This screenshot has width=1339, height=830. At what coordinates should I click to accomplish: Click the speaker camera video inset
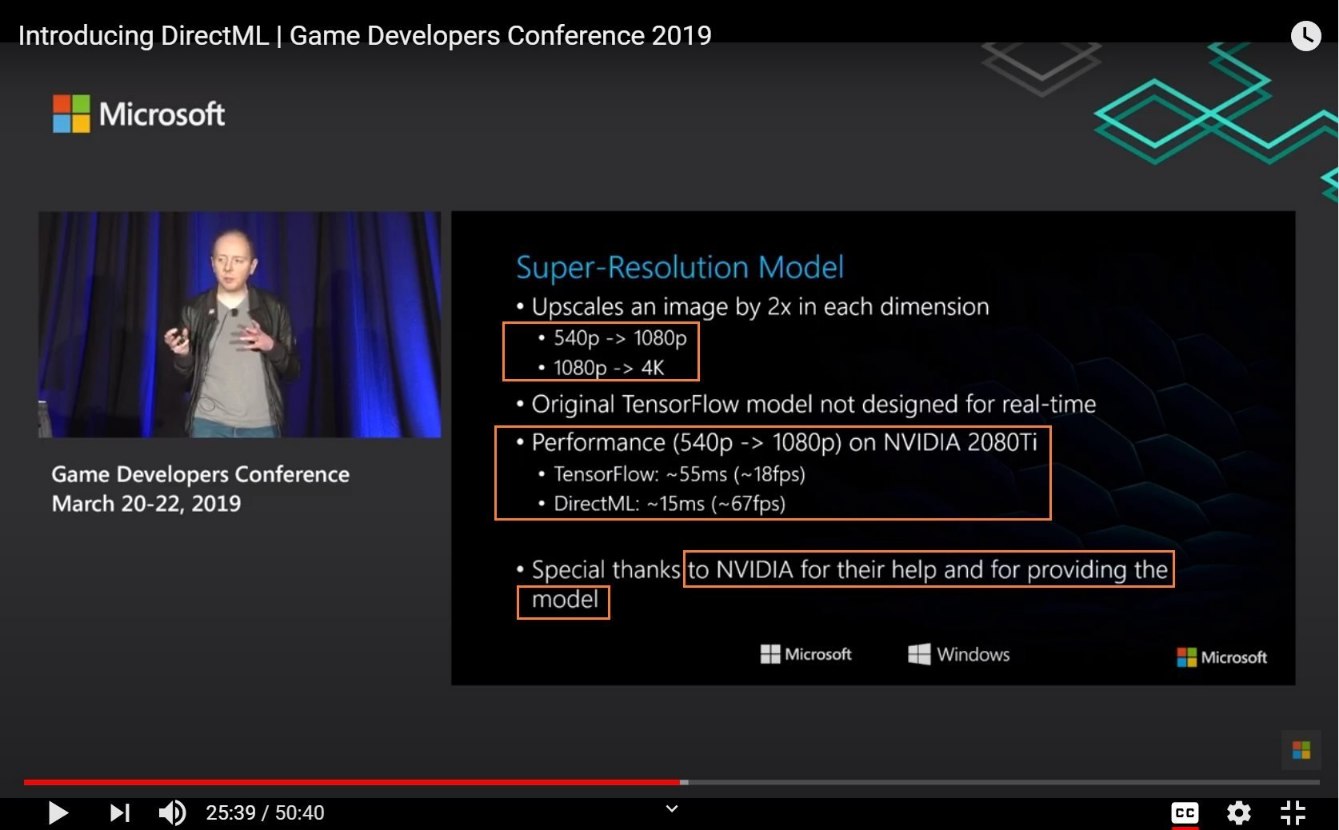coord(240,324)
